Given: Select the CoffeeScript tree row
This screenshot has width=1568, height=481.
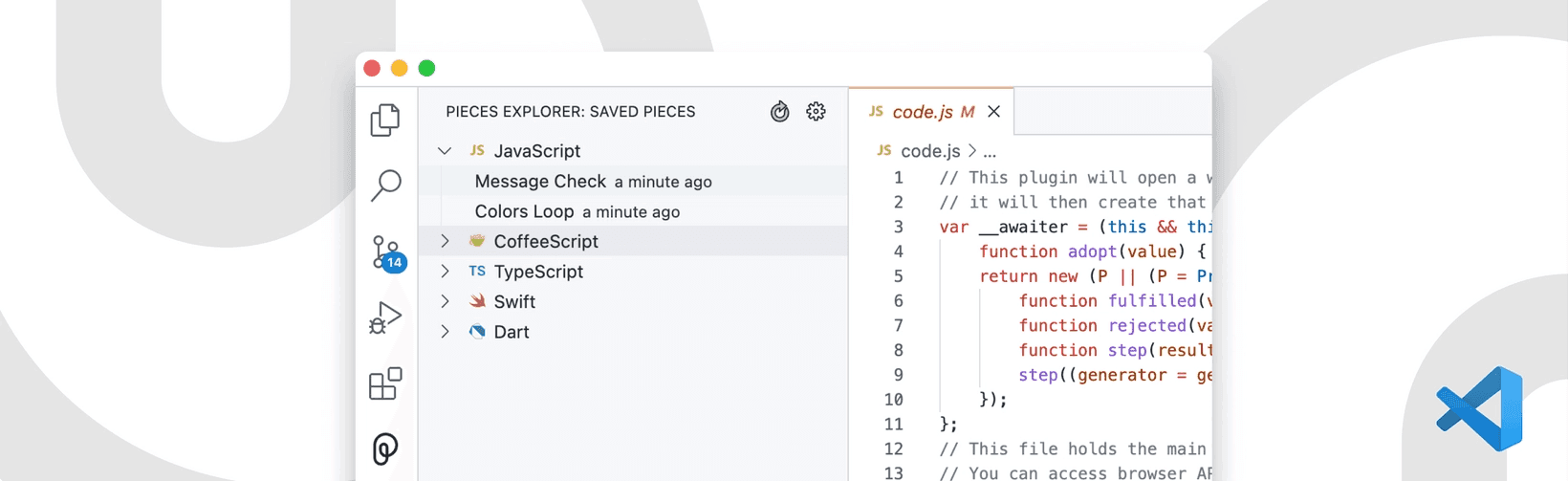Looking at the screenshot, I should pos(634,241).
